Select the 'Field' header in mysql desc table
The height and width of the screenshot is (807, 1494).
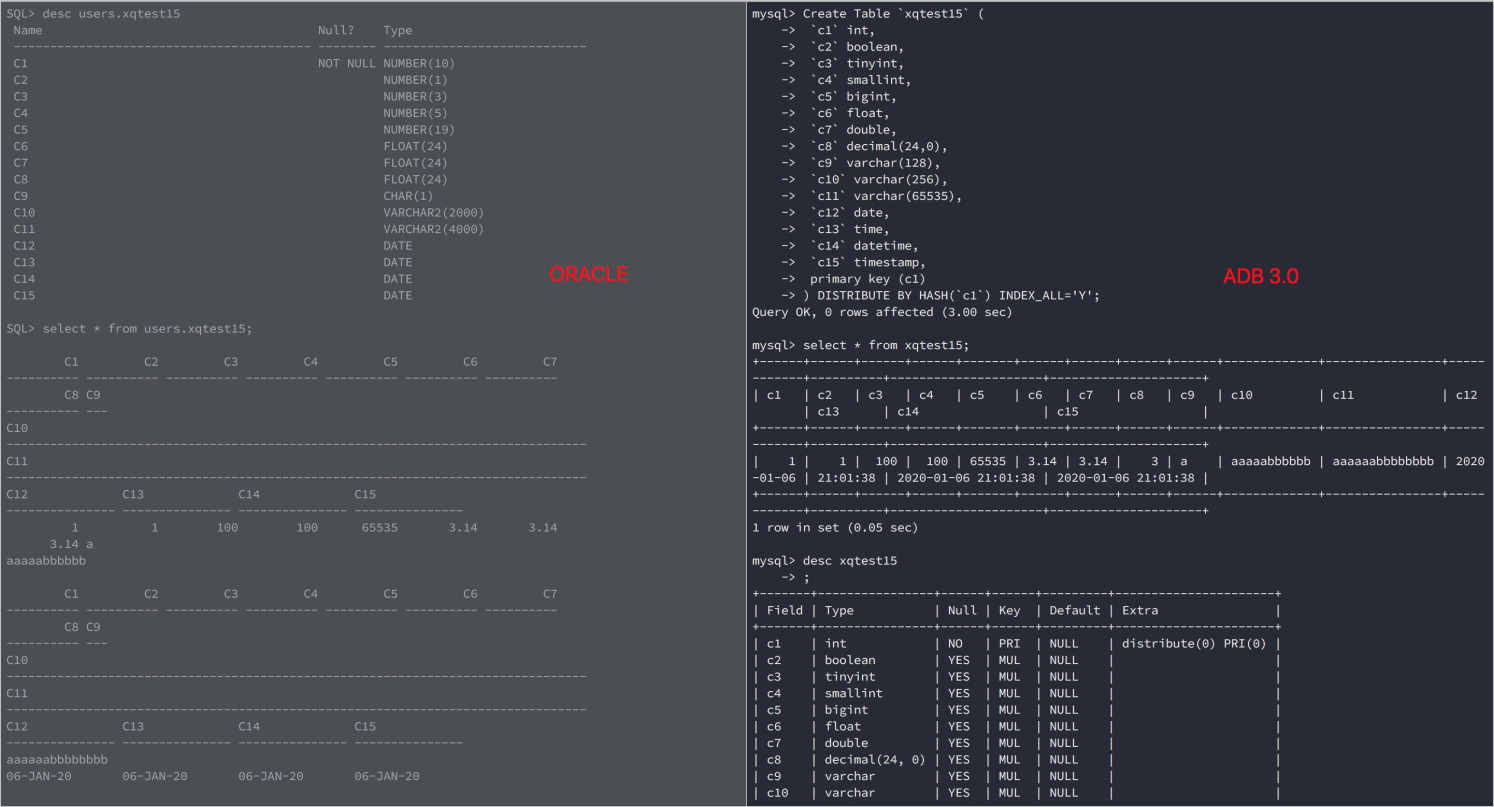tap(785, 610)
